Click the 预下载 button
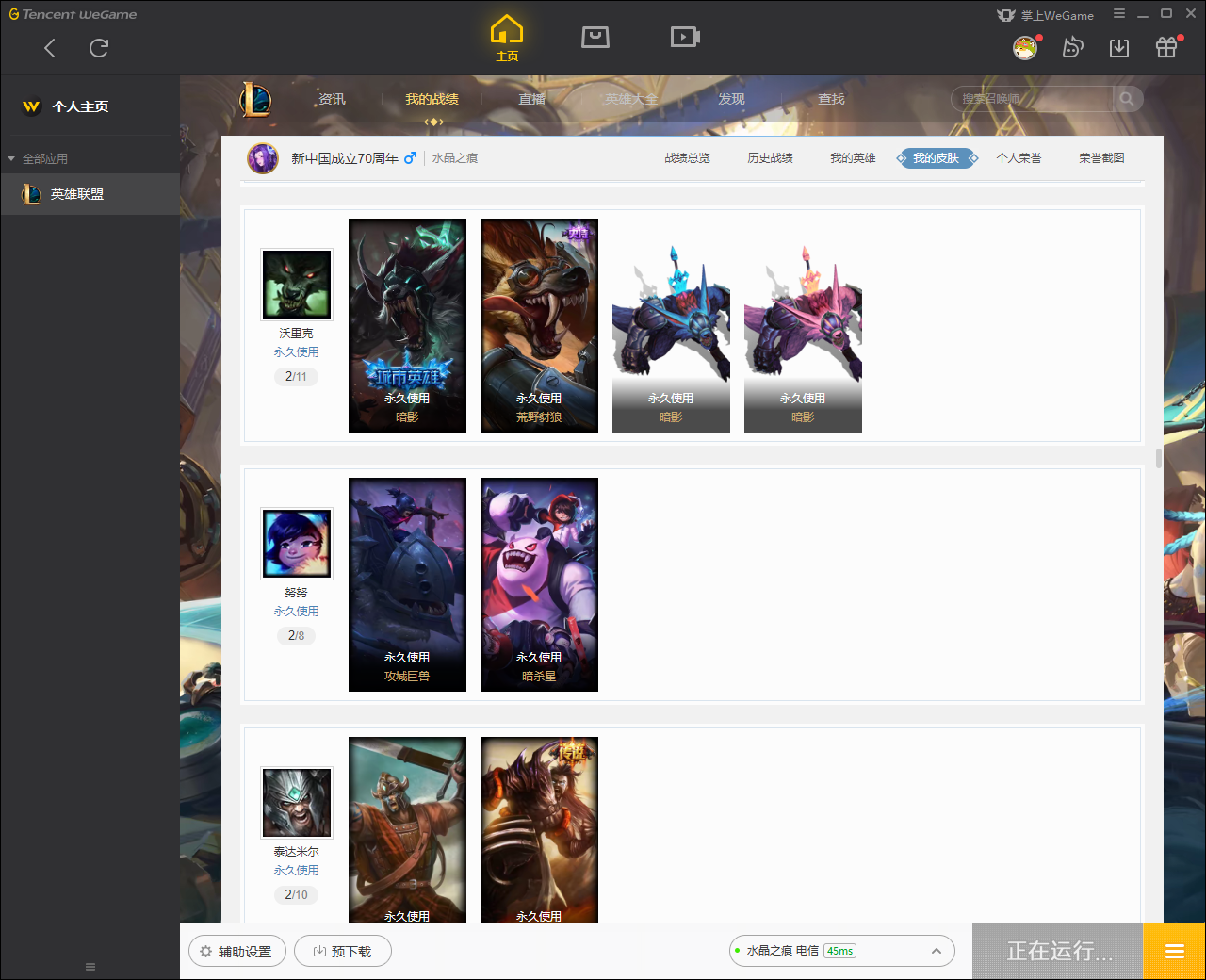The height and width of the screenshot is (980, 1206). coord(343,951)
